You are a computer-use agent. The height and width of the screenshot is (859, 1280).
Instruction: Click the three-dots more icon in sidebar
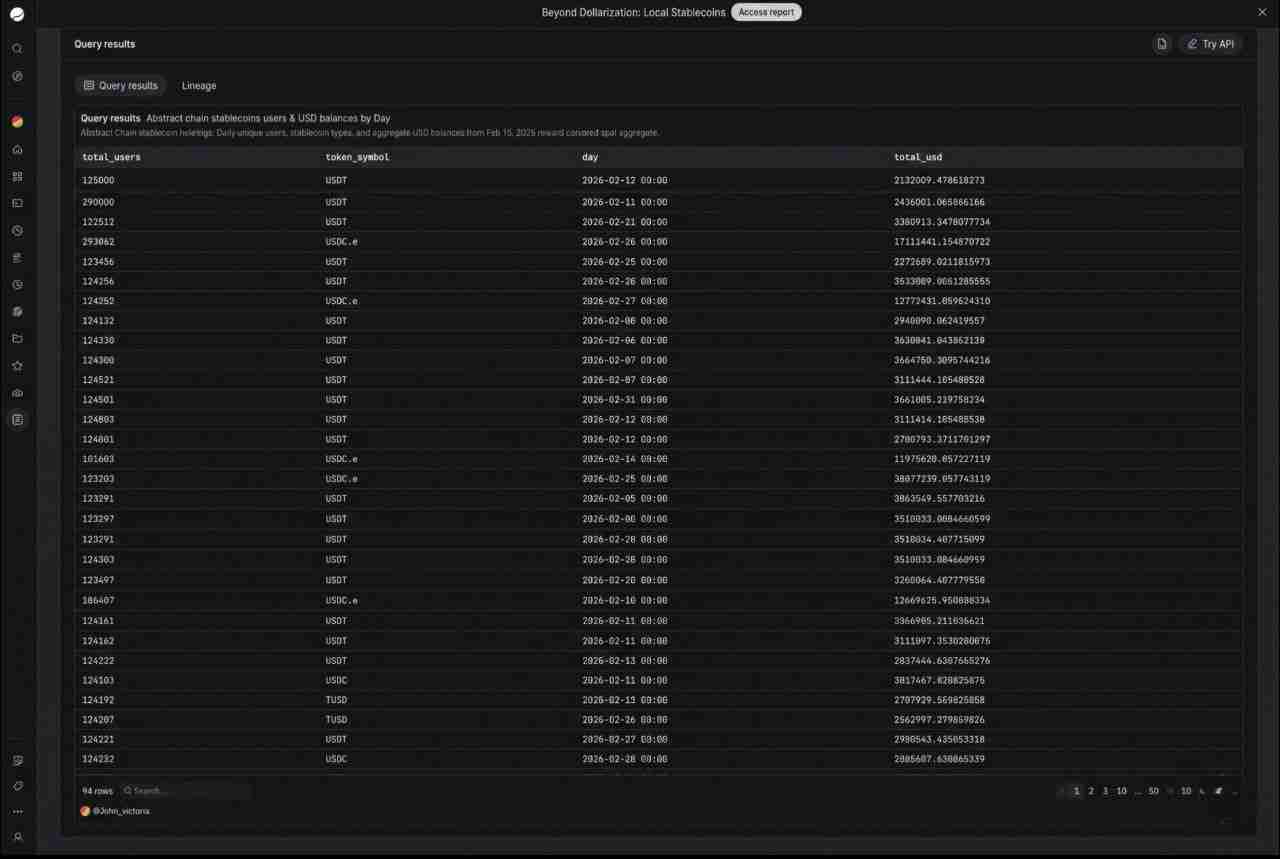[x=17, y=811]
